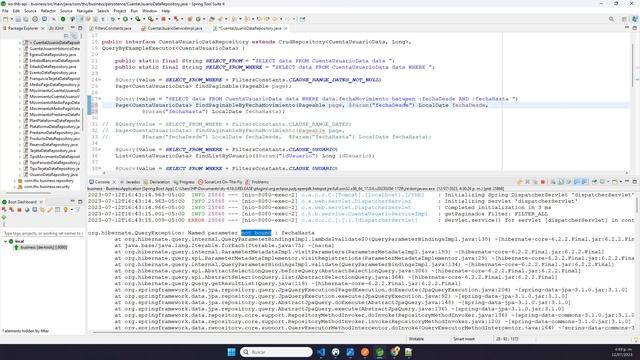This screenshot has height=360, width=640.
Task: Fold the @Query block at line 27
Action: click(99, 99)
